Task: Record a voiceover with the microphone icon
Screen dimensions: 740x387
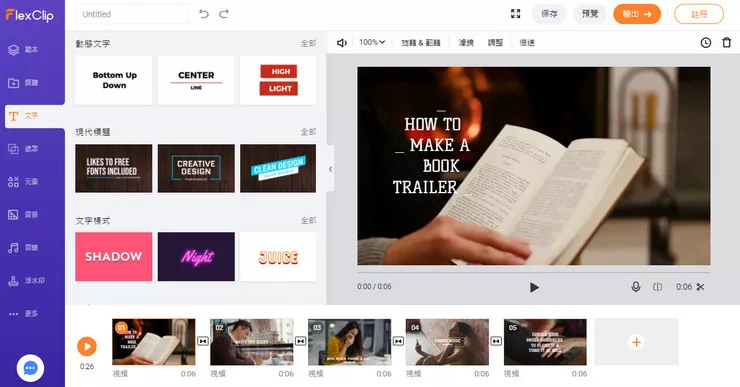Action: (636, 287)
